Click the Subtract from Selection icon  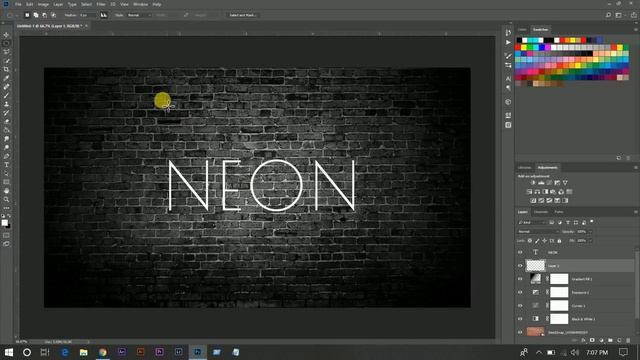44,15
